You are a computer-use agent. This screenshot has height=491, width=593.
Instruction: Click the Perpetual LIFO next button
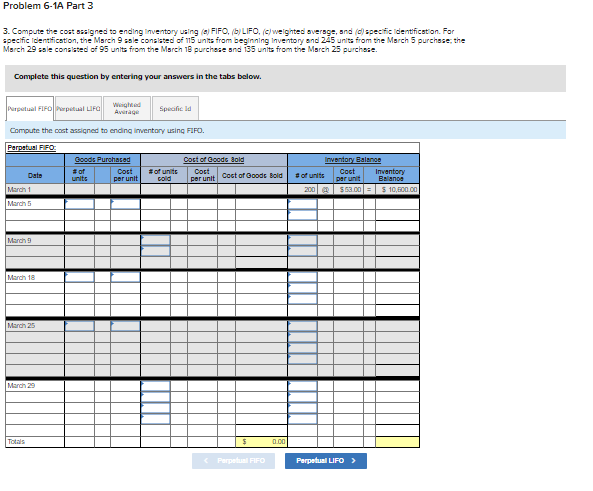326,461
